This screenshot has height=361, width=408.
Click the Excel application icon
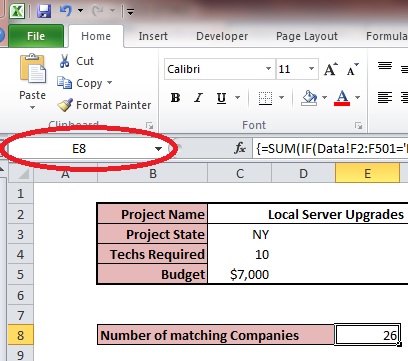[x=17, y=11]
